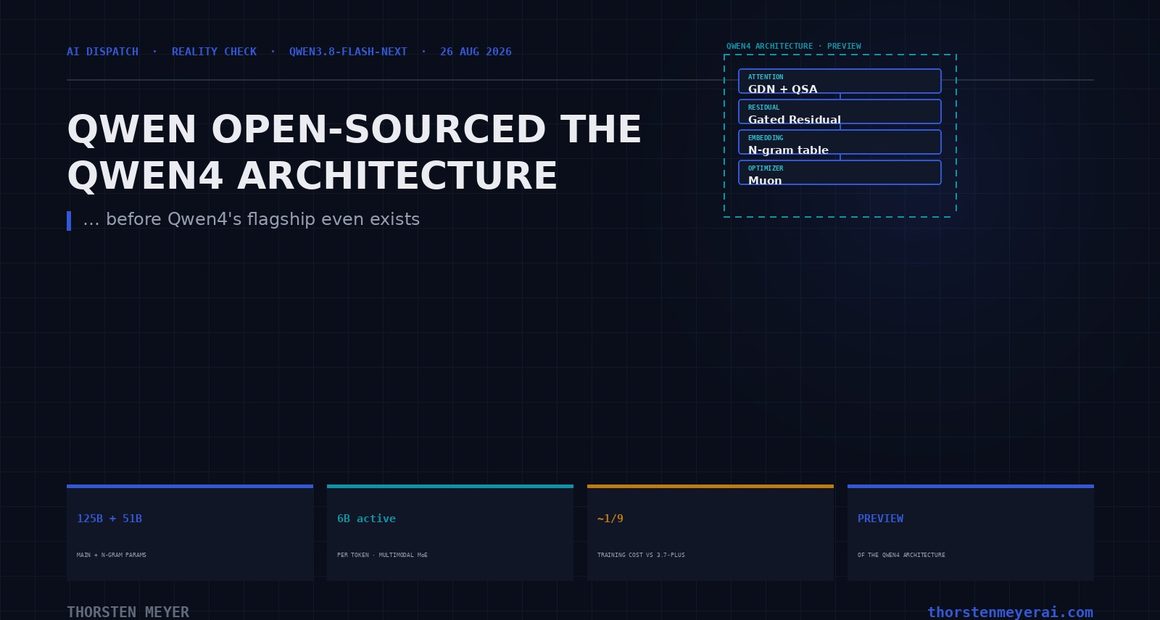The width and height of the screenshot is (1160, 620).
Task: Click 'REALITY CHECK' in the header line
Action: coord(214,52)
